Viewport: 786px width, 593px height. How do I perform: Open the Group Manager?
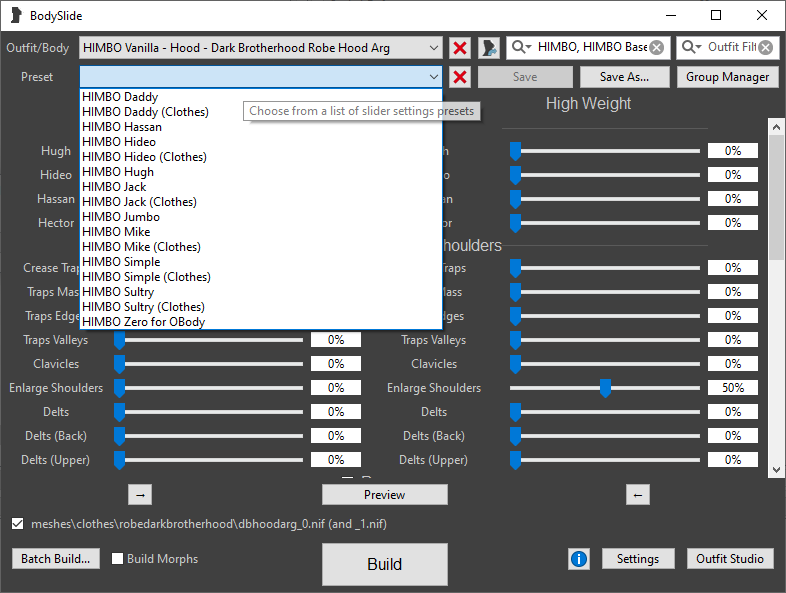click(727, 77)
